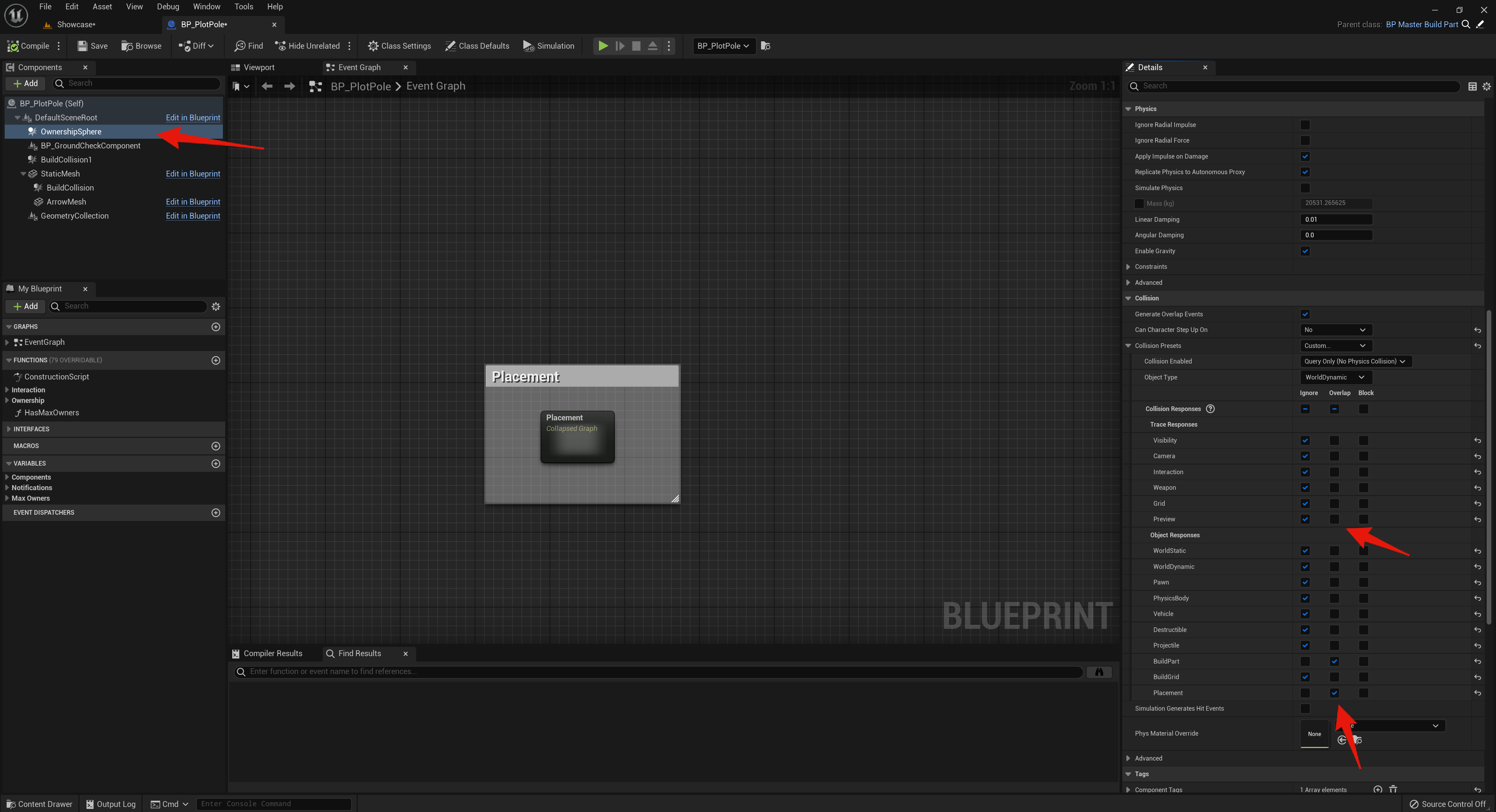
Task: Uncheck Generate Overlap Events
Action: click(x=1305, y=314)
